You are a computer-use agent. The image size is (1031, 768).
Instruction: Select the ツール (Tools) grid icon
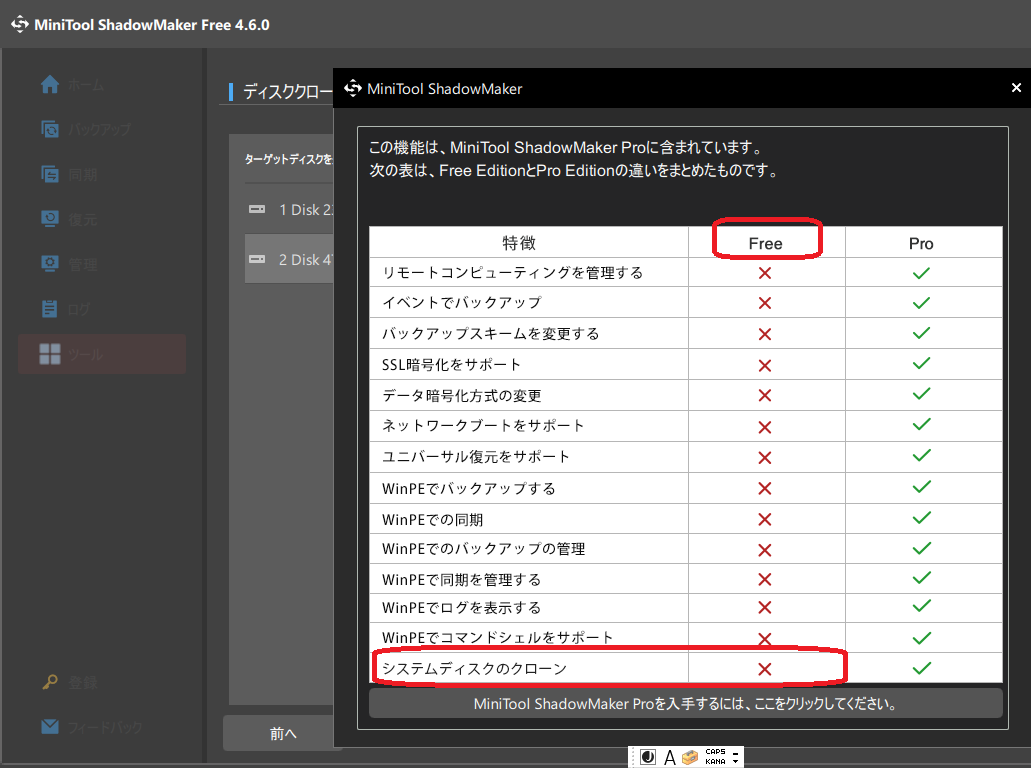pos(50,354)
